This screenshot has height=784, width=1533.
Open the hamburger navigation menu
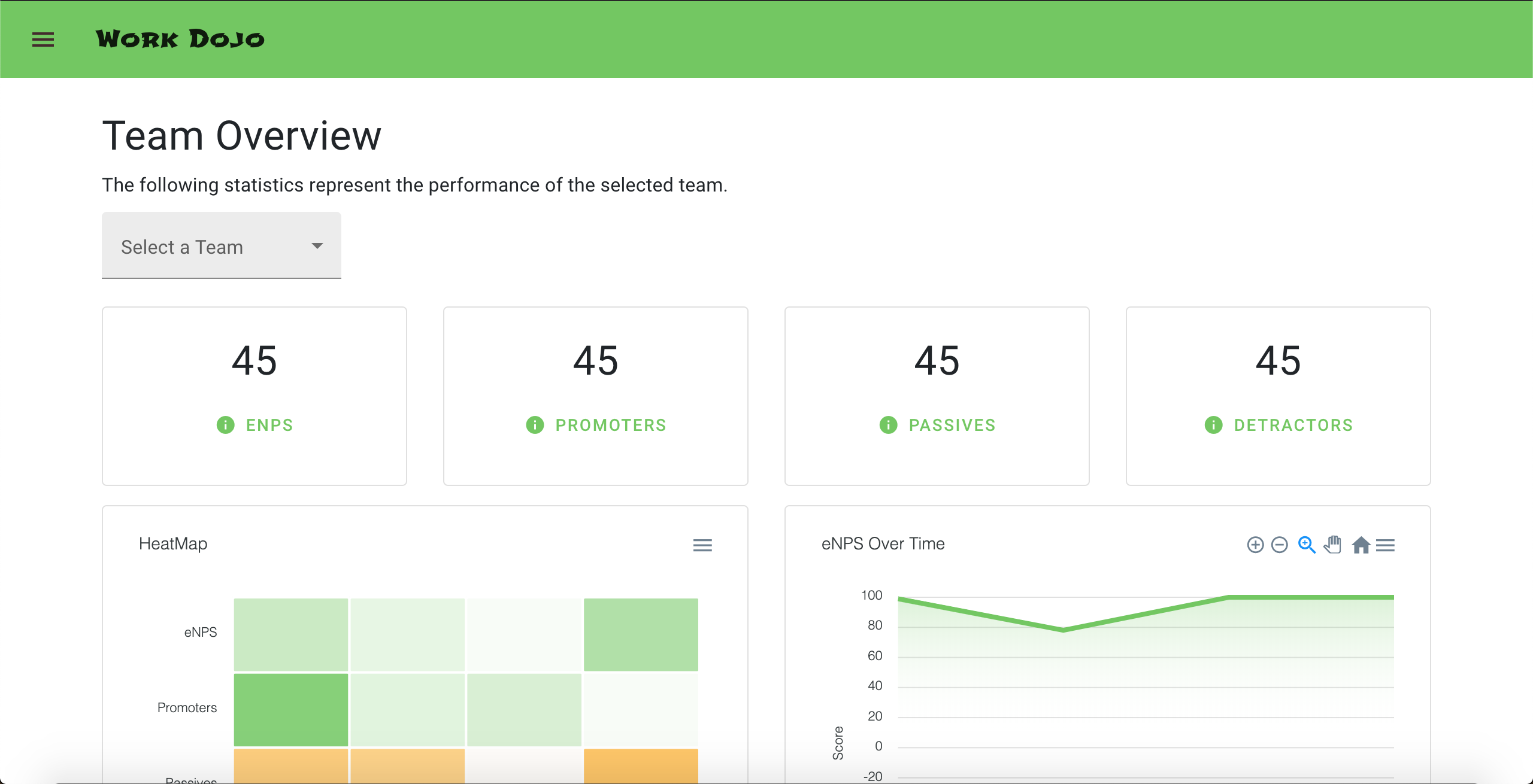tap(43, 39)
